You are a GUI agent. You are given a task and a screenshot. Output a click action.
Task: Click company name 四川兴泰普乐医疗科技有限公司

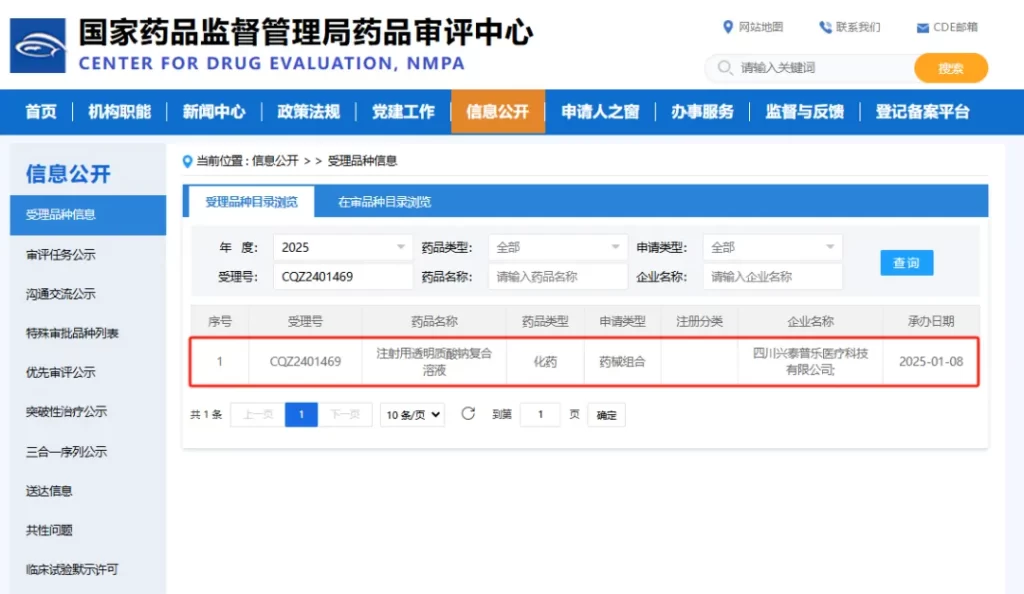(810, 362)
